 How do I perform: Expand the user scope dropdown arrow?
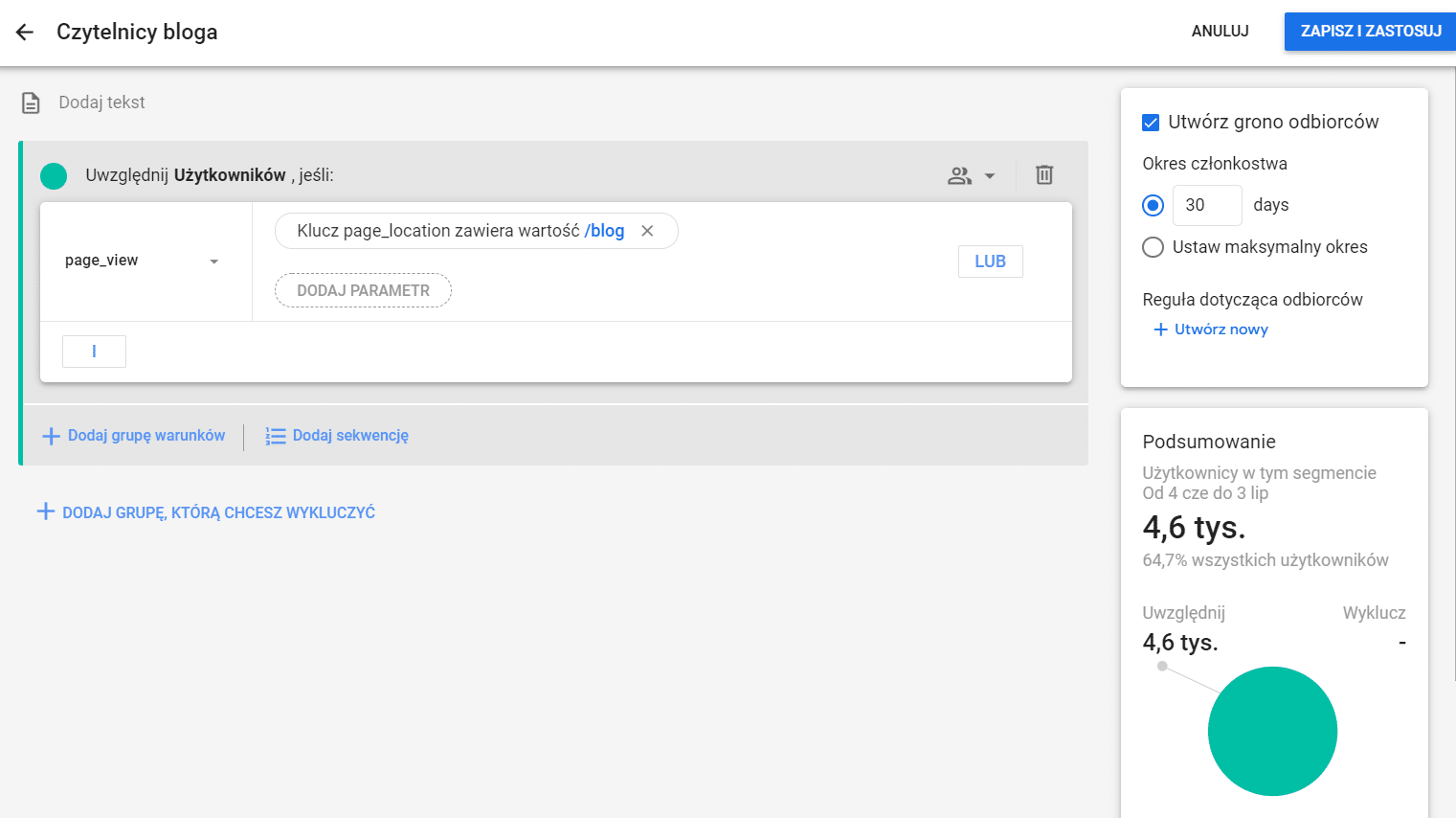(990, 176)
